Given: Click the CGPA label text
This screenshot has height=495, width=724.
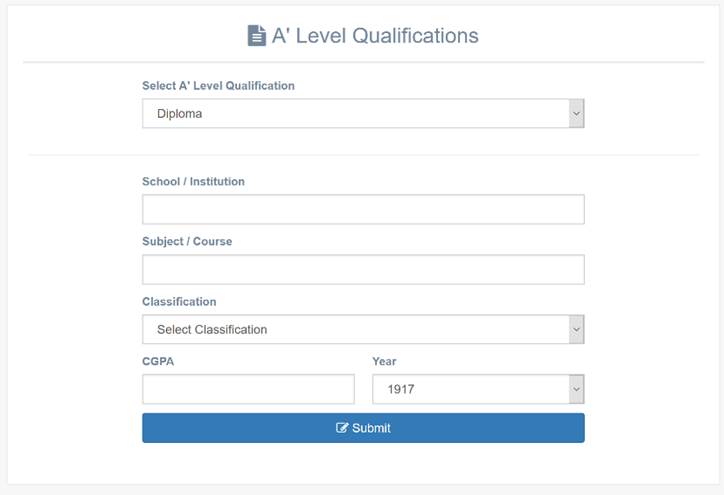Looking at the screenshot, I should pos(158,361).
